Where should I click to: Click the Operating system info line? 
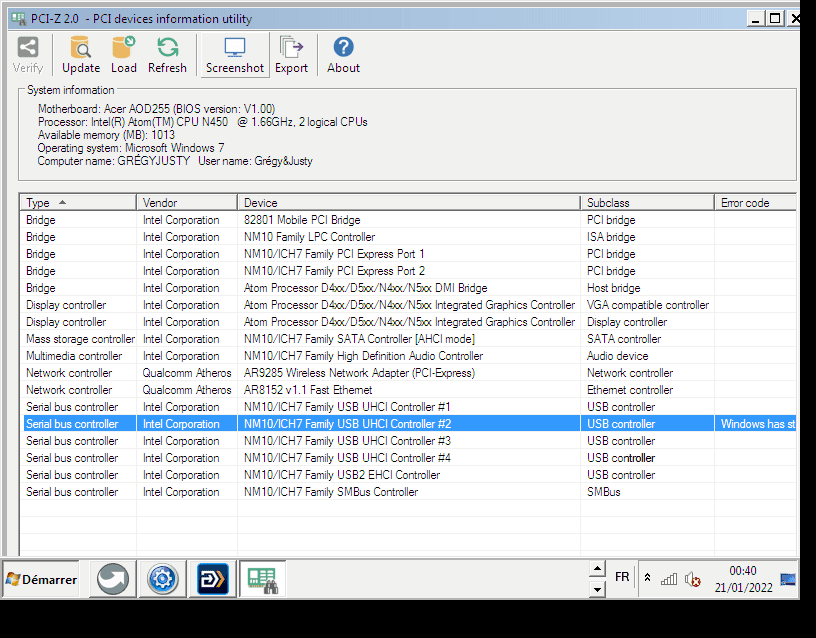click(131, 148)
